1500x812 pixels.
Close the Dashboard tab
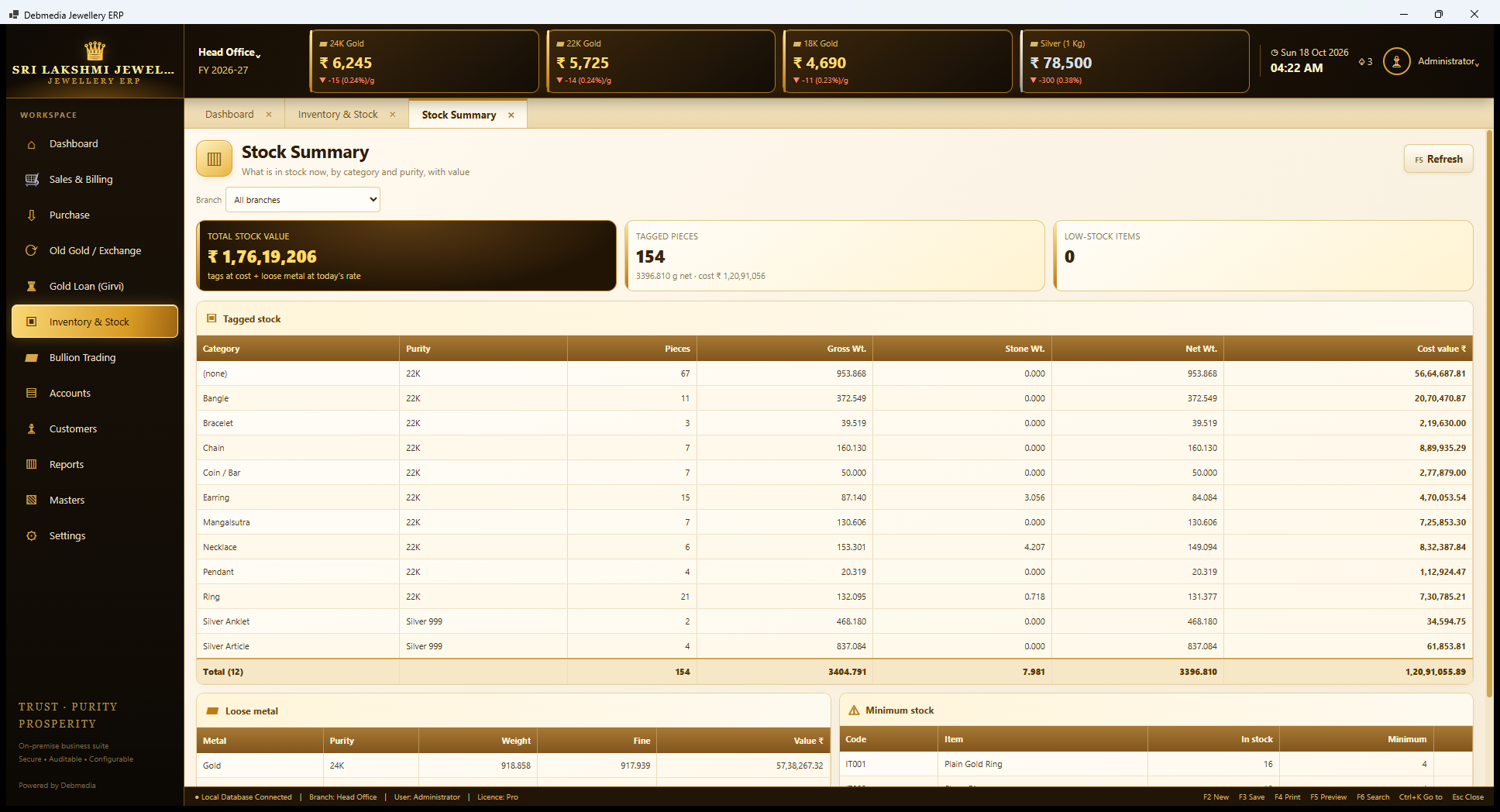pyautogui.click(x=269, y=115)
